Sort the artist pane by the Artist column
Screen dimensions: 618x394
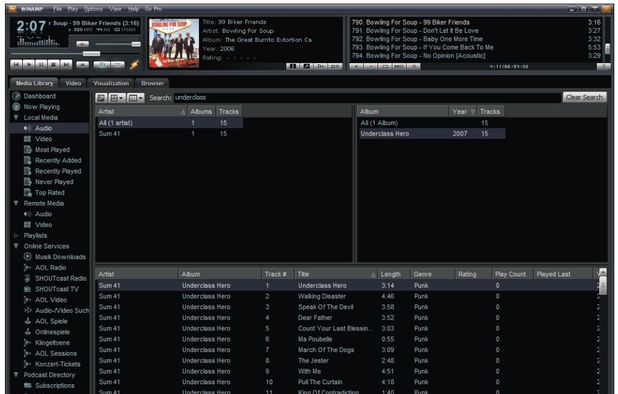point(141,112)
